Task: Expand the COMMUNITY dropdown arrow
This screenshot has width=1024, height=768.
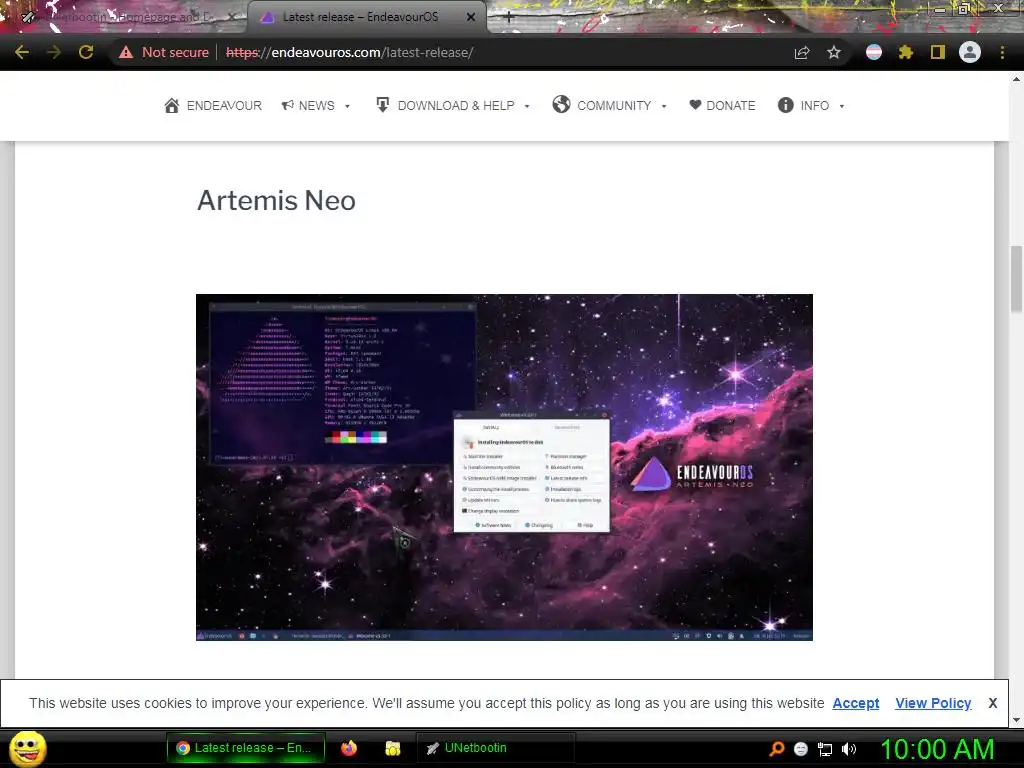Action: [x=664, y=106]
